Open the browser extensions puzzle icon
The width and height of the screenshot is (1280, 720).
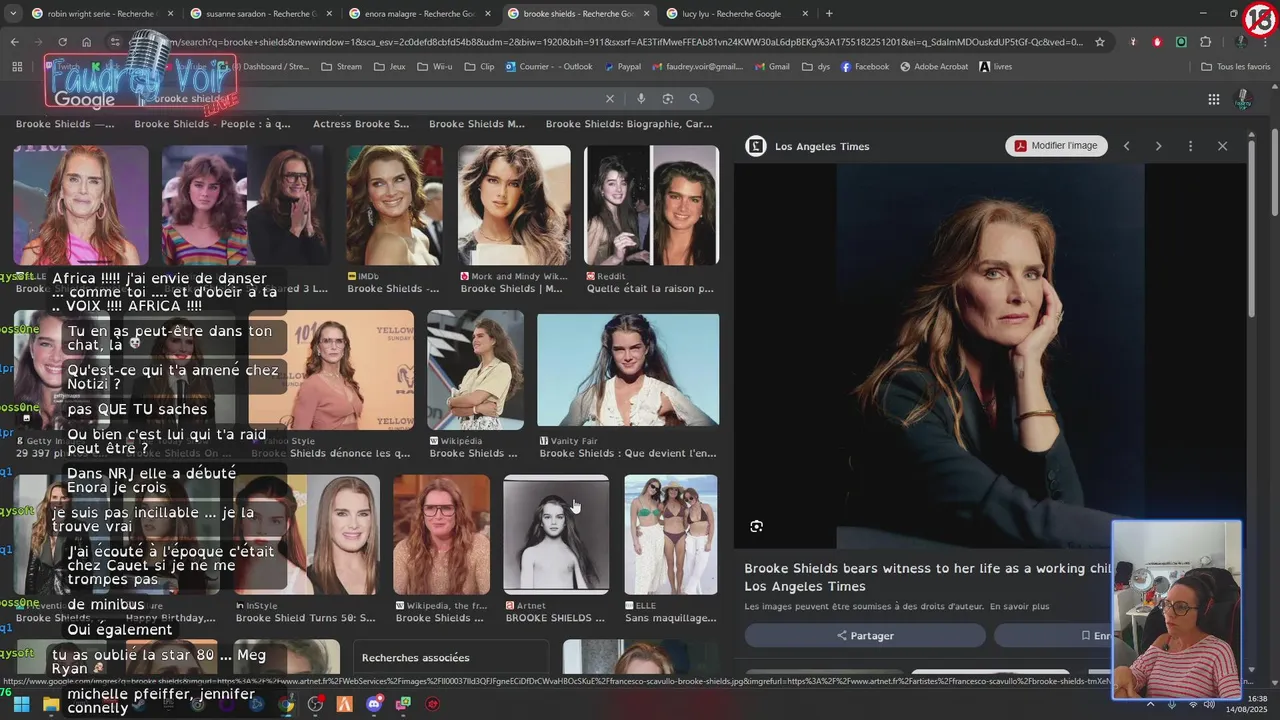point(1205,42)
